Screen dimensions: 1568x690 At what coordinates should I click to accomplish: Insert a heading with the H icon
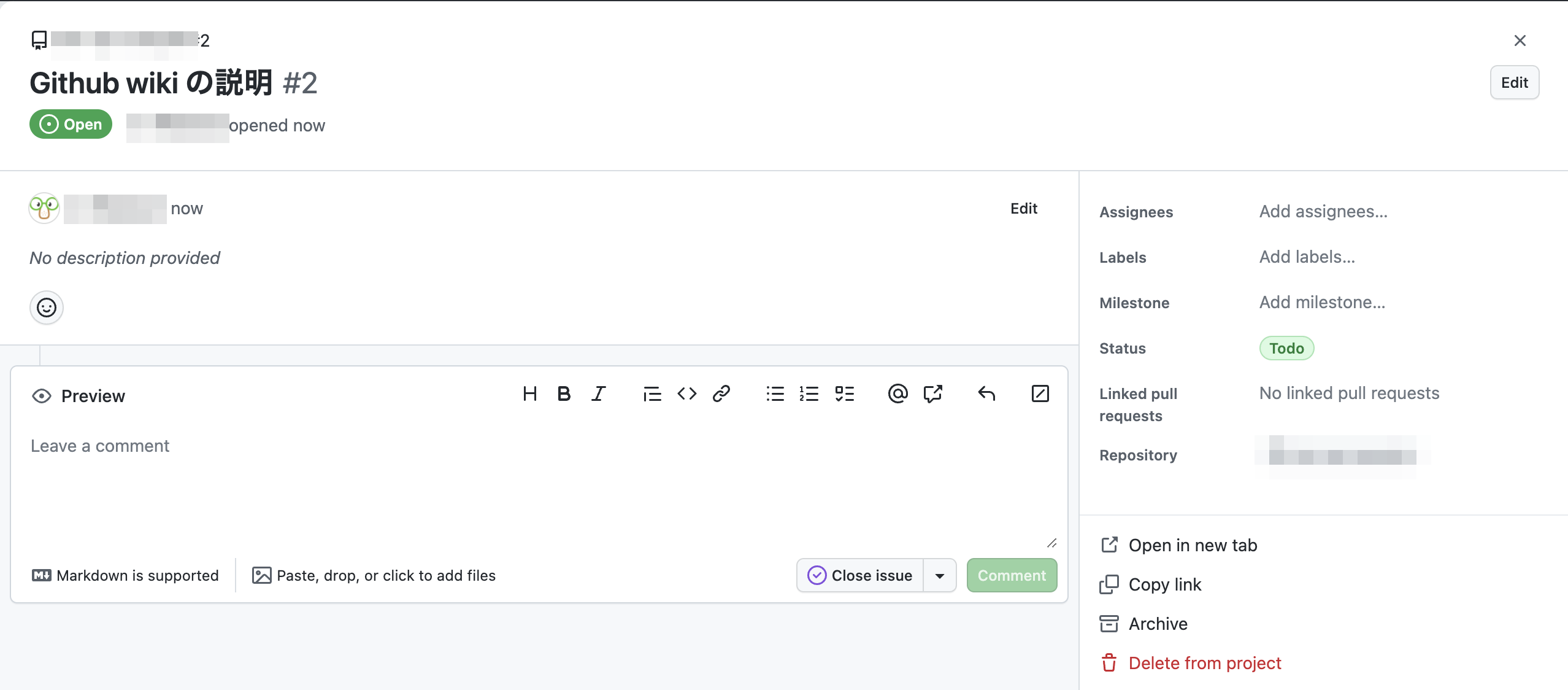(530, 393)
